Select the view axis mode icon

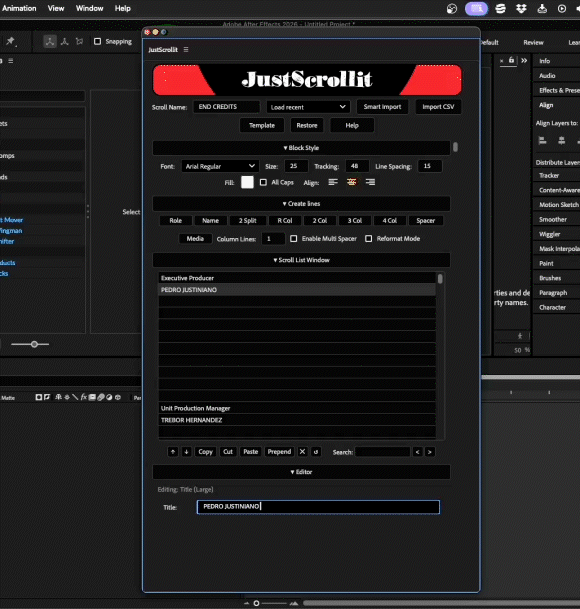pyautogui.click(x=79, y=42)
